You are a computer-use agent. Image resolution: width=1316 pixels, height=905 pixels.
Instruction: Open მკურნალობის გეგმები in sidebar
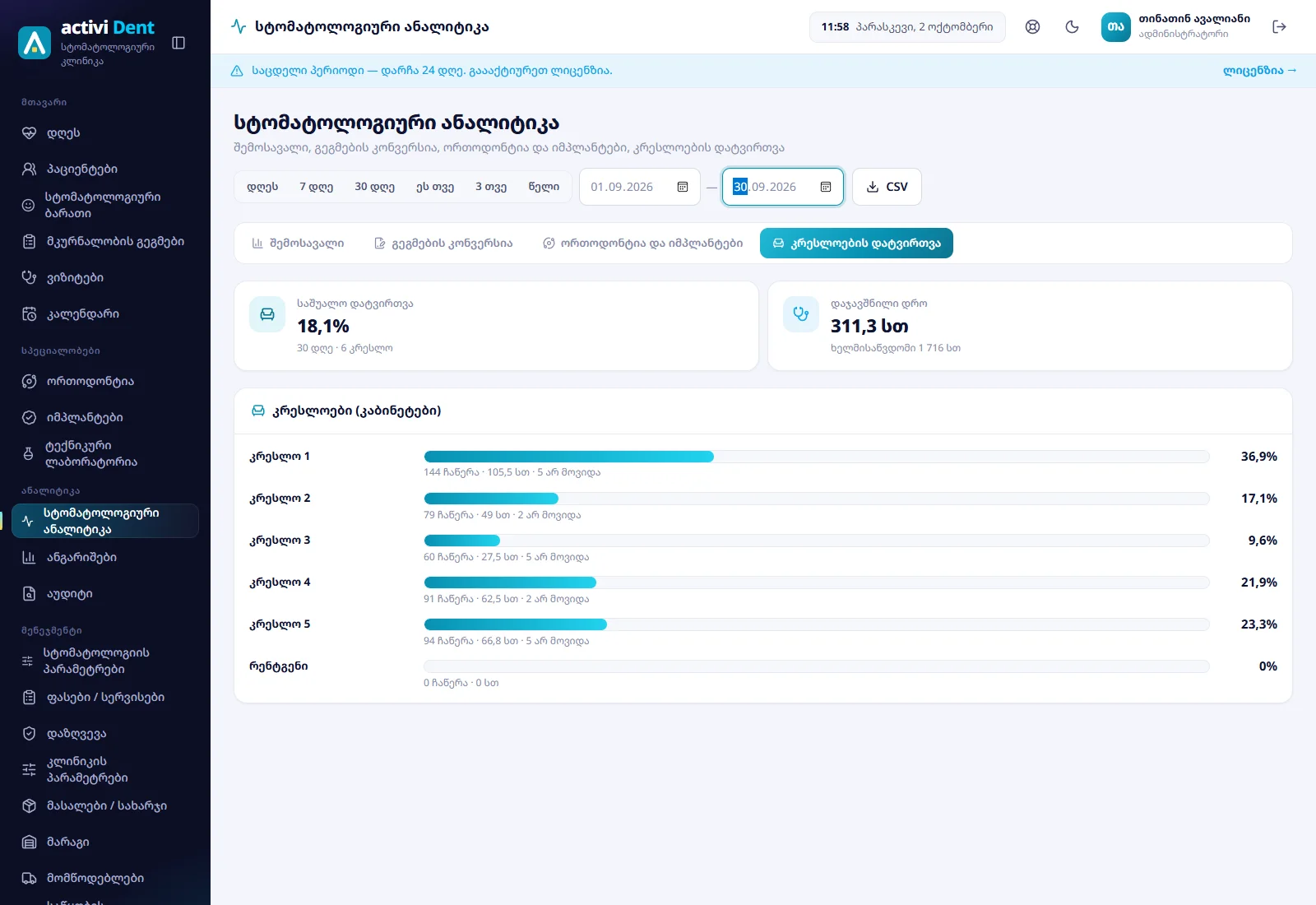pos(105,242)
